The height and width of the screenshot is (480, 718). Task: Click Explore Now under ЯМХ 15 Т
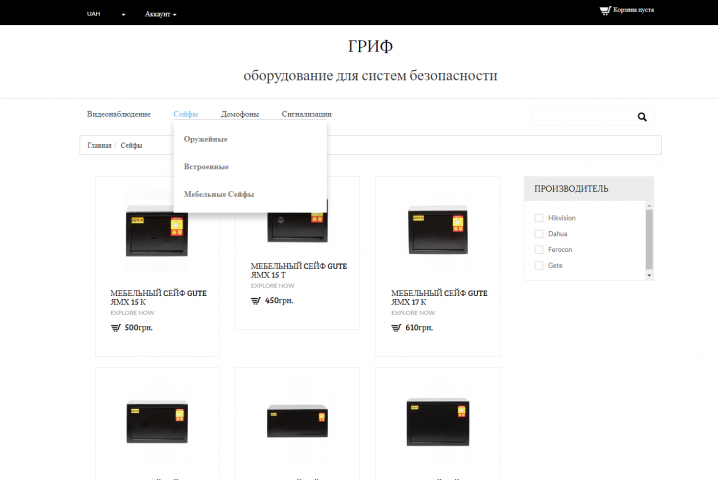[272, 286]
